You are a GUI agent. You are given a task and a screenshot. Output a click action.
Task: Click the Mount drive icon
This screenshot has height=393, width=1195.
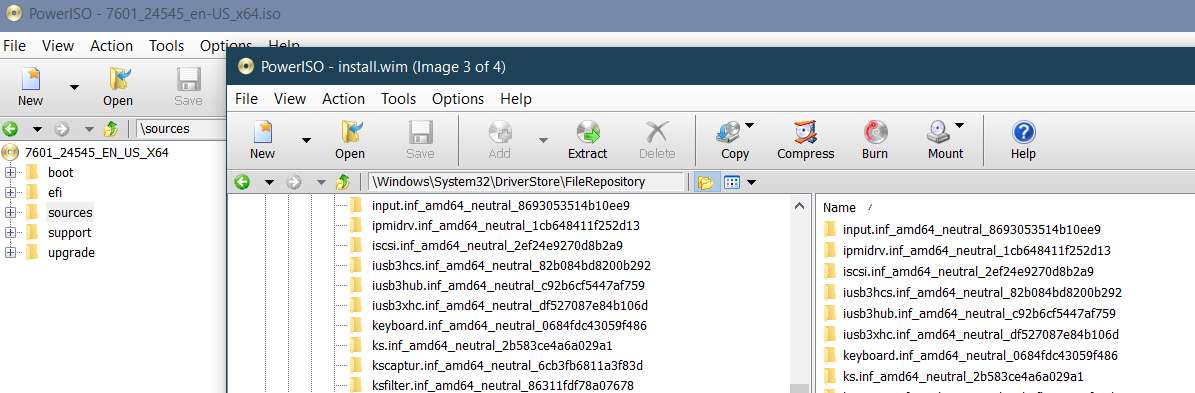[937, 133]
